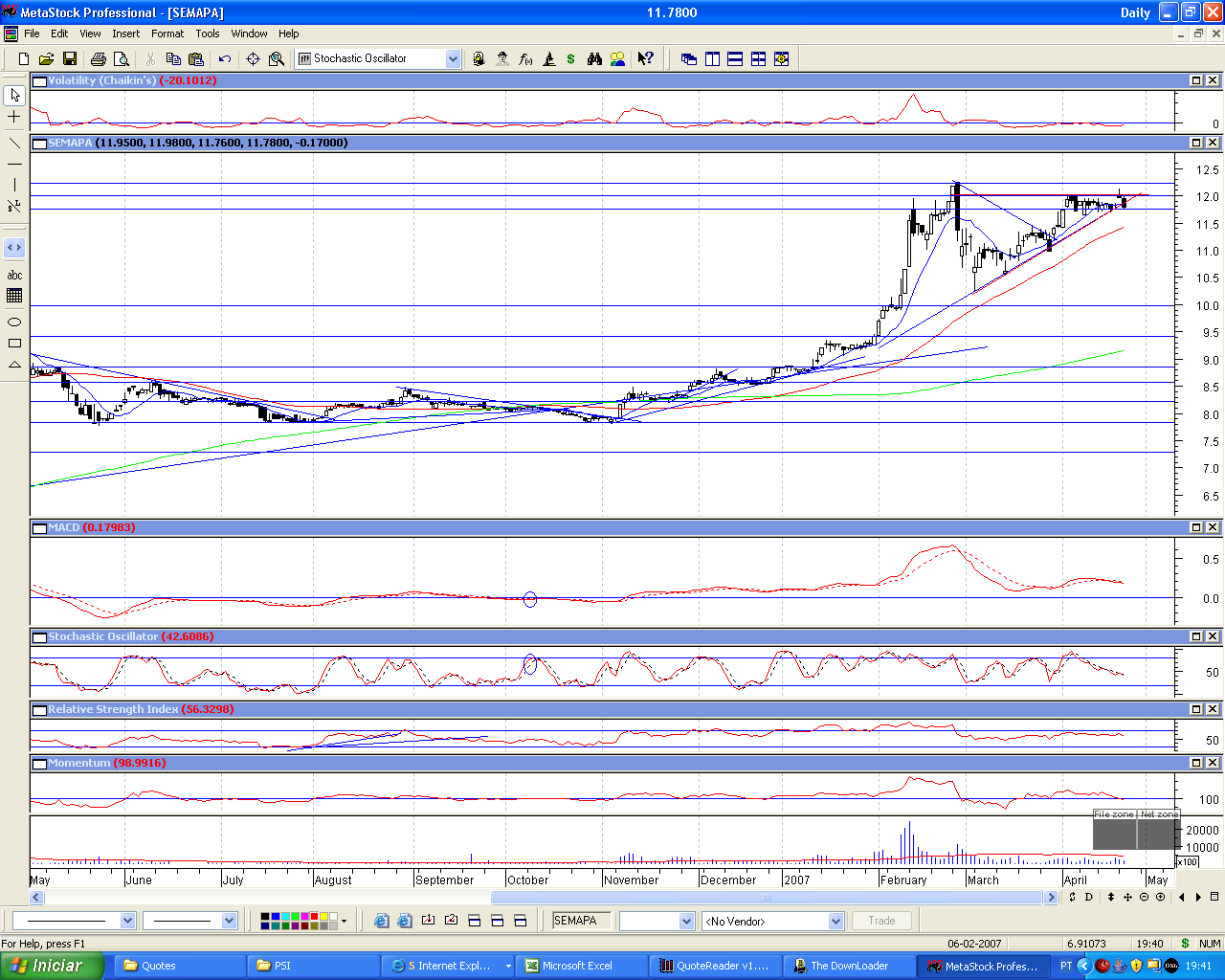Click the Trade button
Image resolution: width=1225 pixels, height=980 pixels.
(881, 921)
